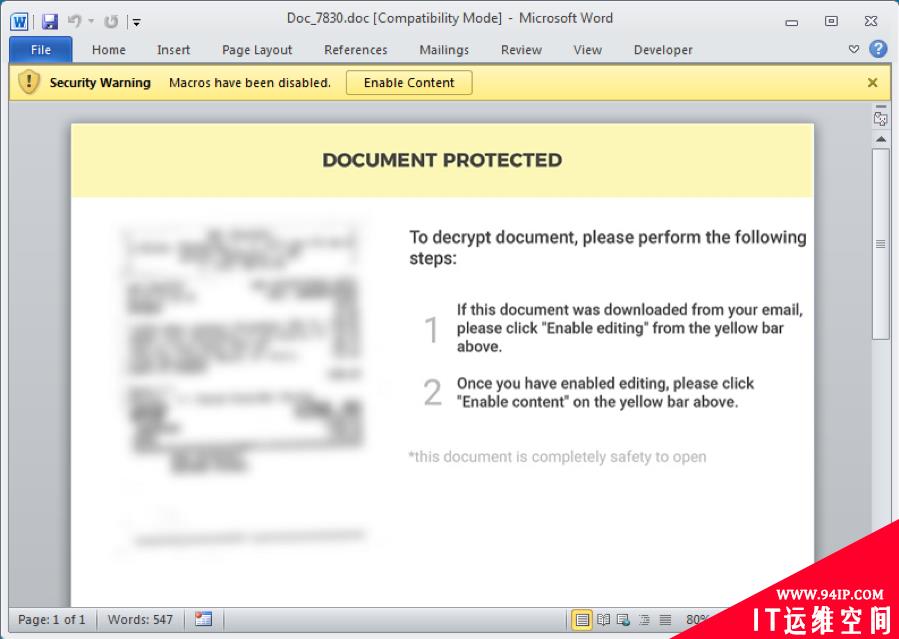
Task: Open Word Count via 'Words: 547' indicator
Action: coord(140,620)
